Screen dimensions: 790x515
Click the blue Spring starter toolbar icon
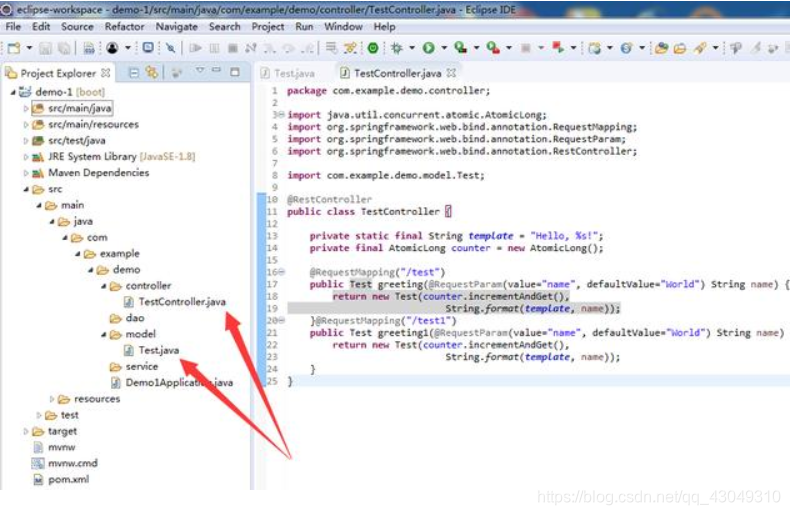pos(626,48)
